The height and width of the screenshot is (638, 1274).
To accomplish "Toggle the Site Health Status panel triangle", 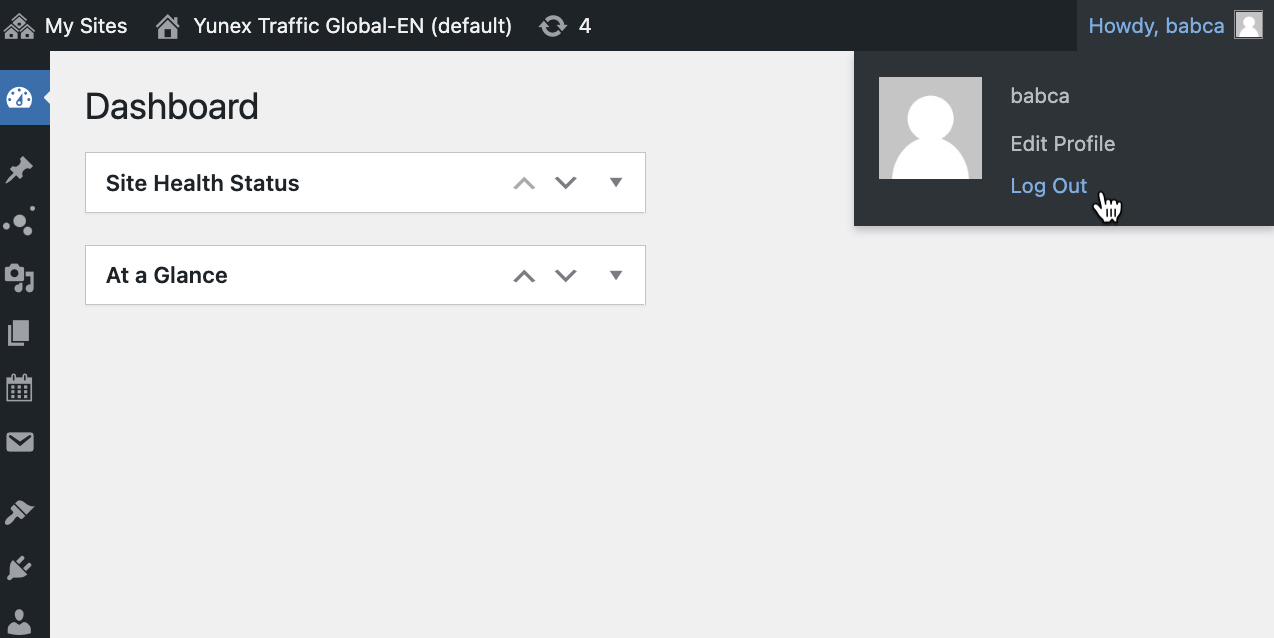I will click(616, 182).
